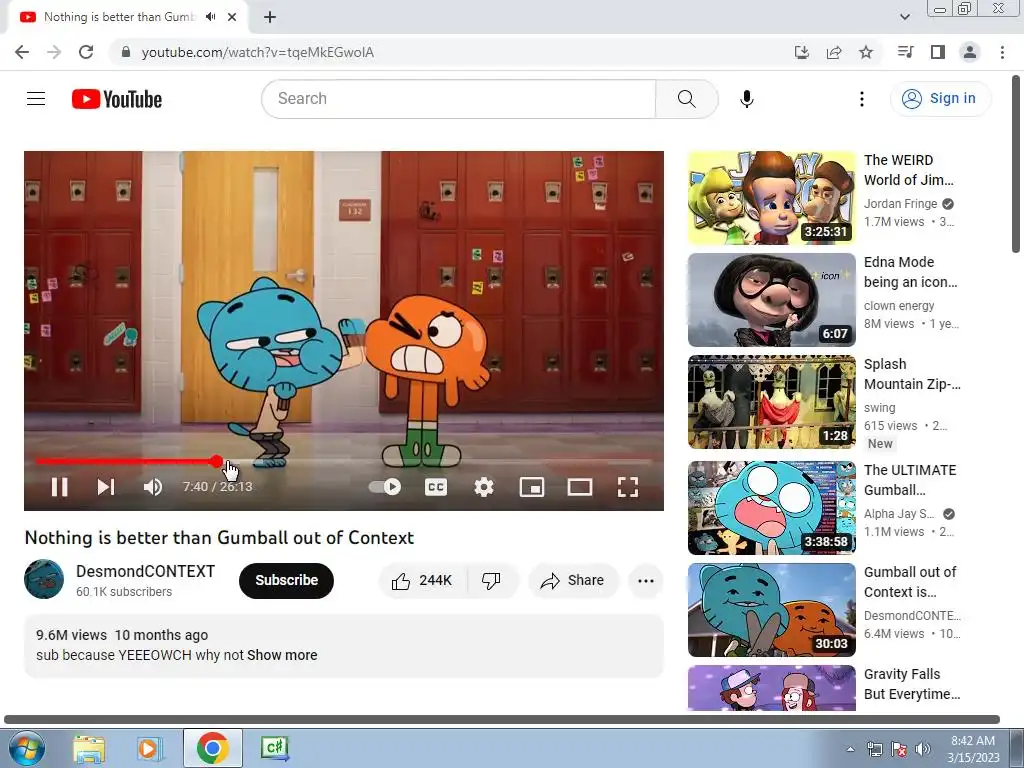
Task: Open the tab search chevron
Action: (904, 17)
